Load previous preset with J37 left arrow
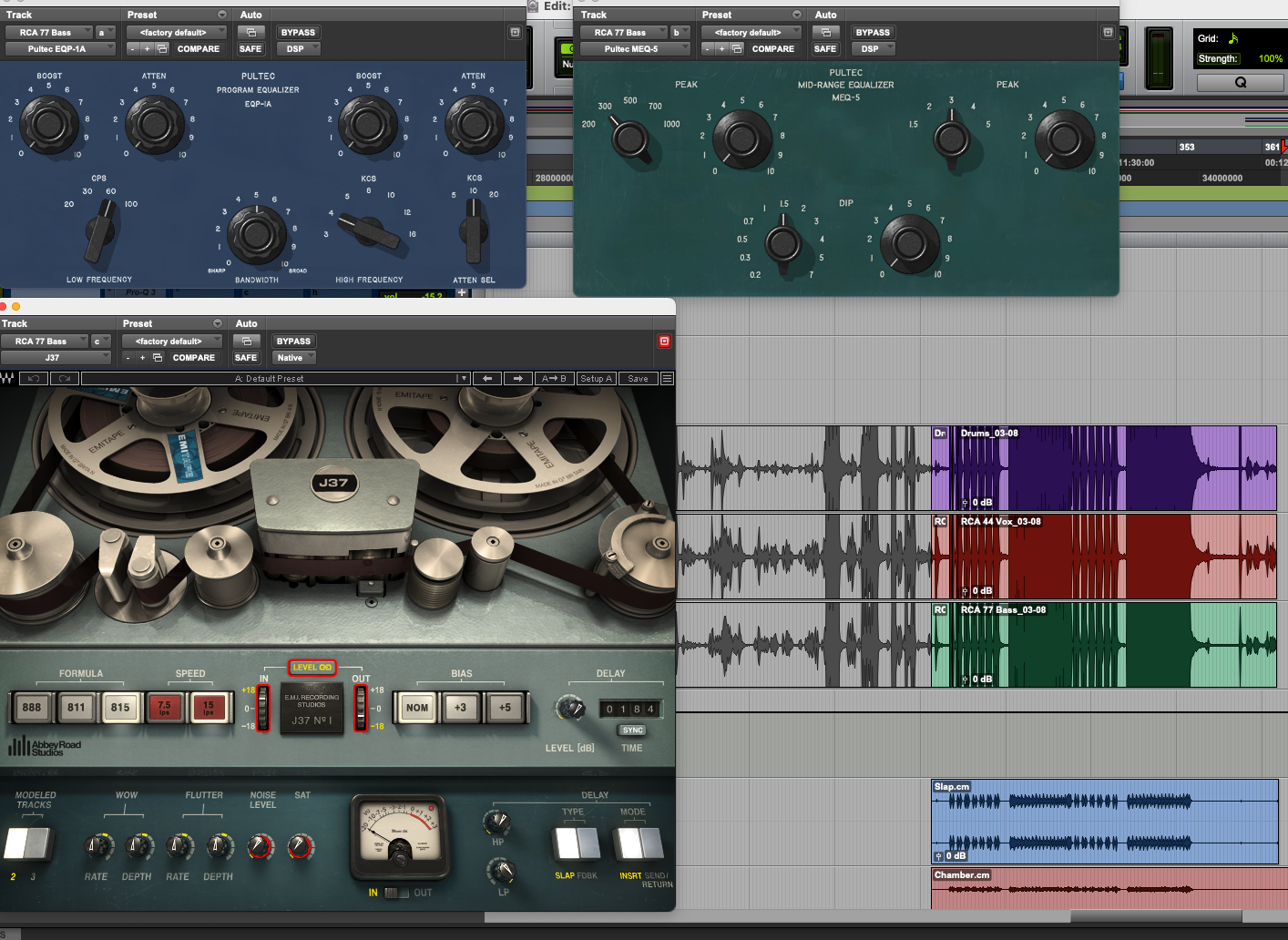Screen dimensions: 1288x940 [x=487, y=378]
